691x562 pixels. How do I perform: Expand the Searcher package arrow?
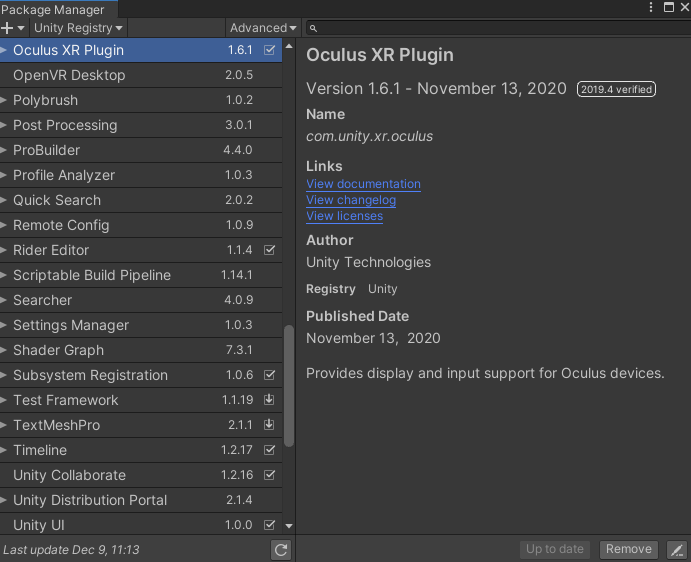coord(4,300)
